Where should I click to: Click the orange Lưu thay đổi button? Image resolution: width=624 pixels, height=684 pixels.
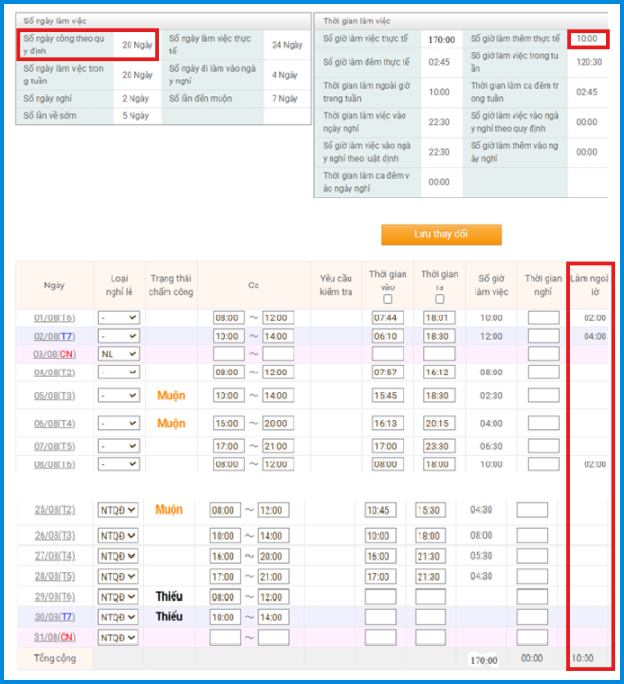coord(441,234)
